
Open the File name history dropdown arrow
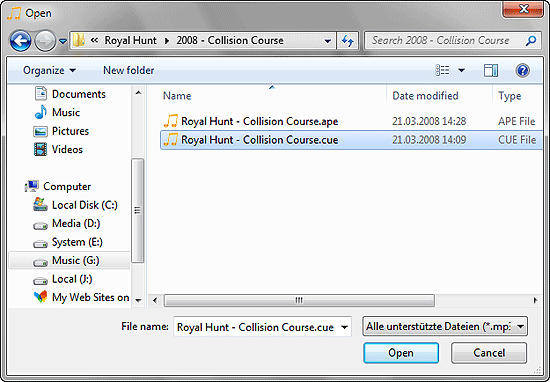tap(344, 327)
